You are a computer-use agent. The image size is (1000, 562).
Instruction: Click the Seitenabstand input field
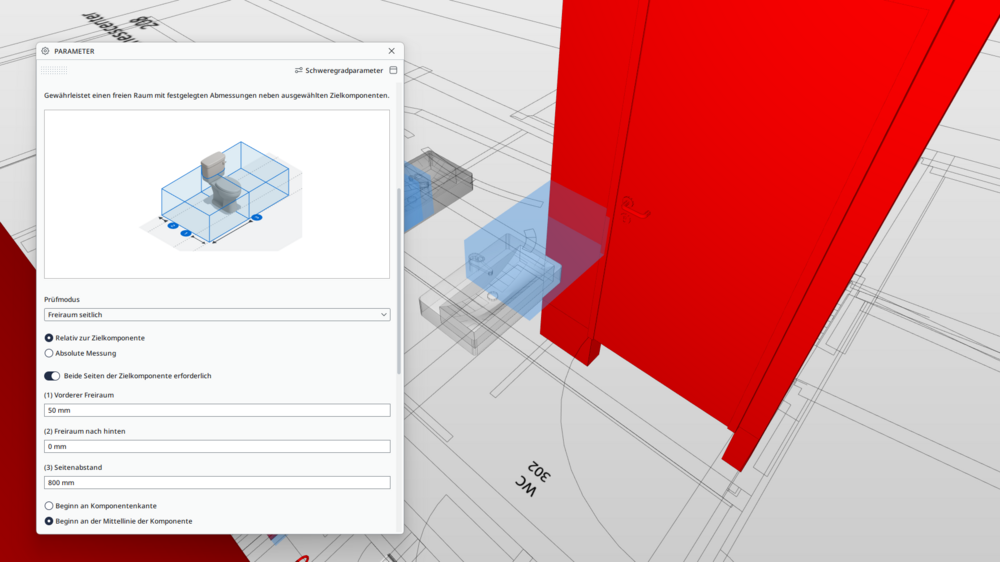click(x=217, y=483)
